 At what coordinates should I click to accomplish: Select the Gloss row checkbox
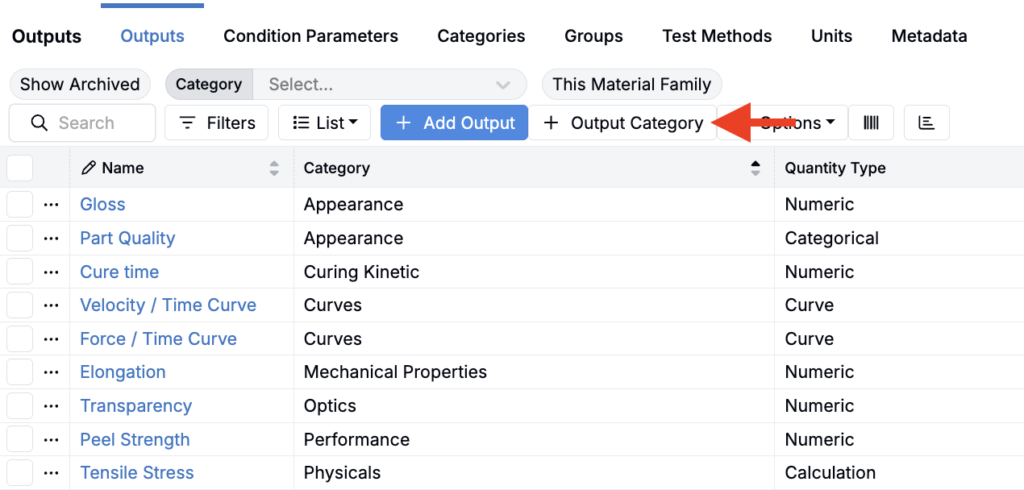click(20, 205)
